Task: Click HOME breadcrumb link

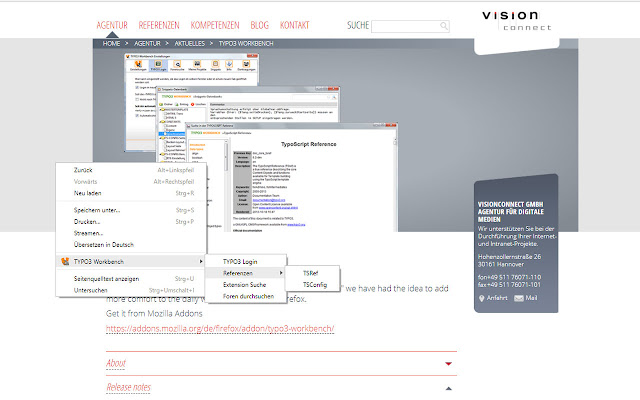Action: point(111,43)
